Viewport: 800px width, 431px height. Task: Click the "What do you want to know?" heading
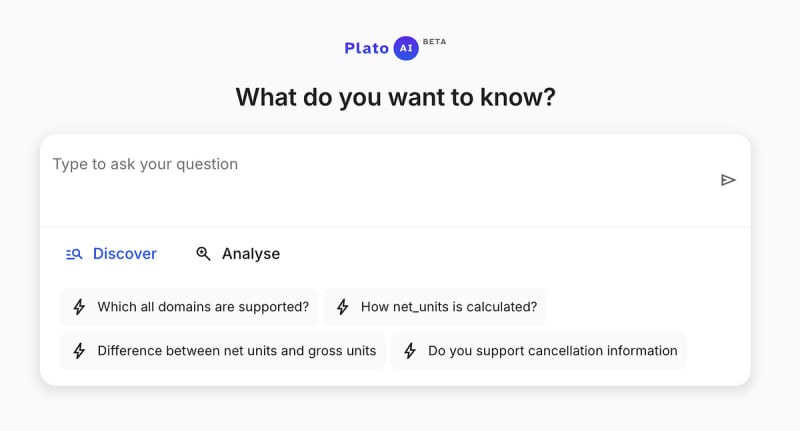[395, 97]
